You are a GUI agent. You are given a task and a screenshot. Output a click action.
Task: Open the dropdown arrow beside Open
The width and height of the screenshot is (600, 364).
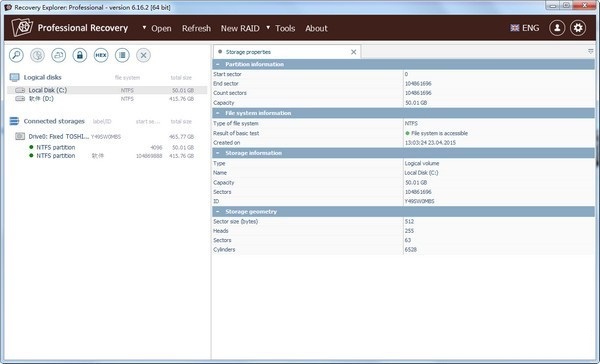pos(144,28)
